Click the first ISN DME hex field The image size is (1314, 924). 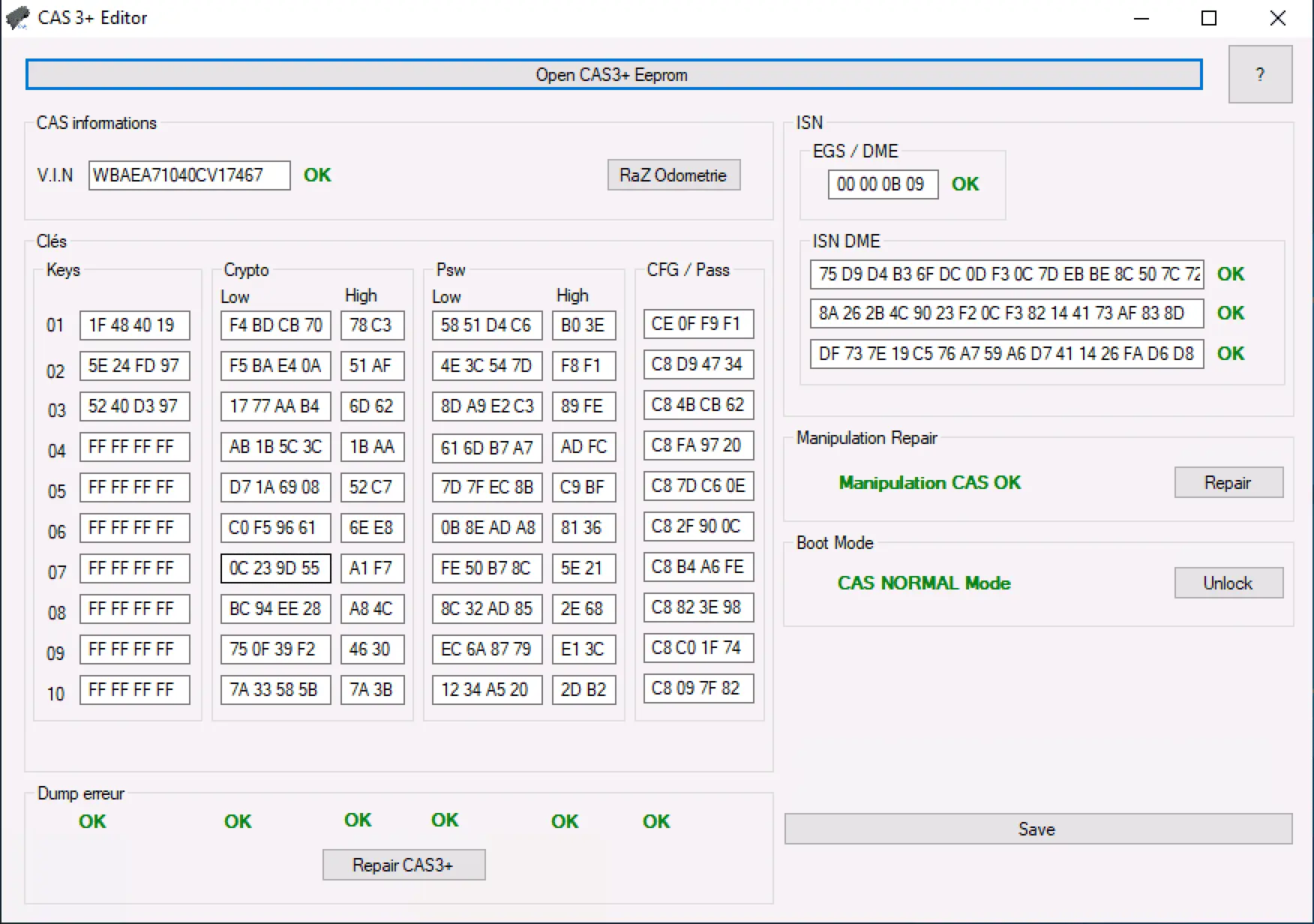1006,274
